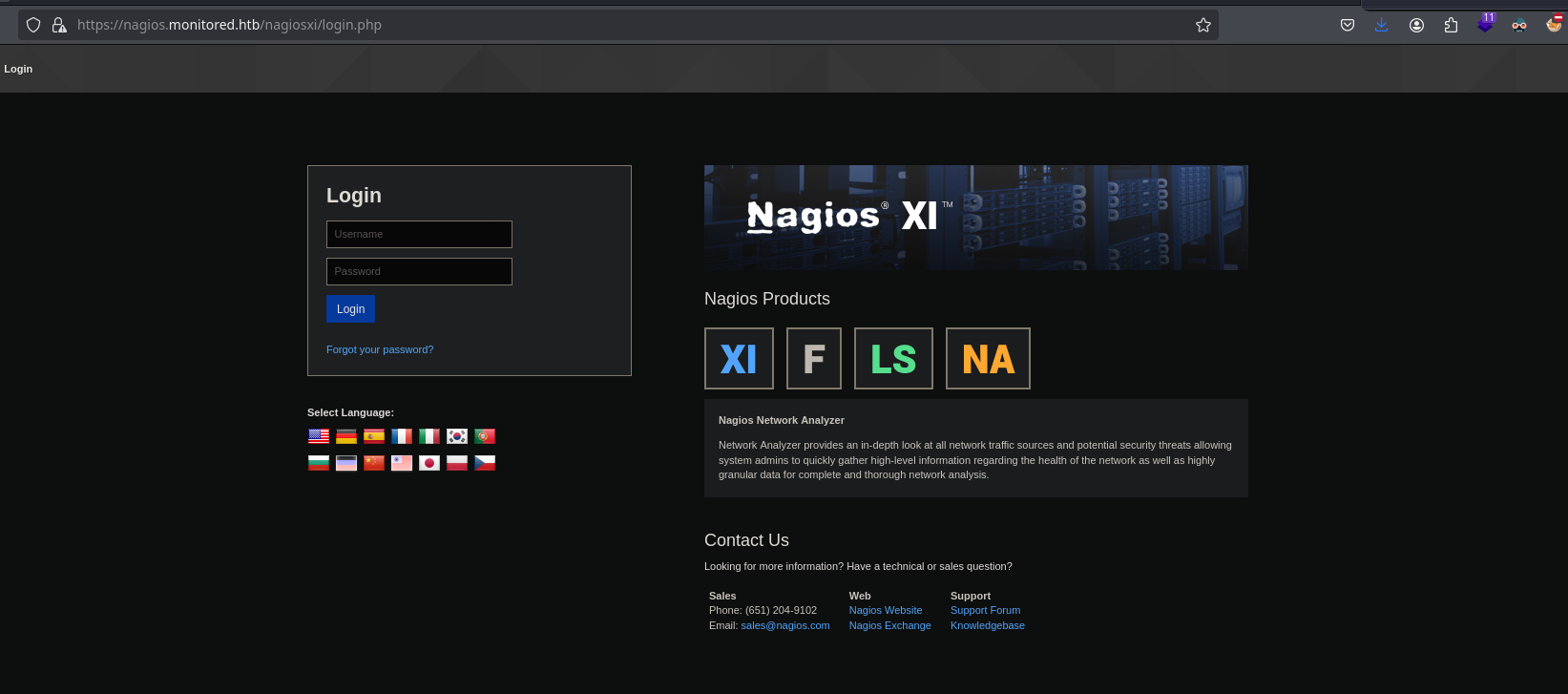1568x694 pixels.
Task: Open the Network Analyzer NA product tile
Action: 988,359
